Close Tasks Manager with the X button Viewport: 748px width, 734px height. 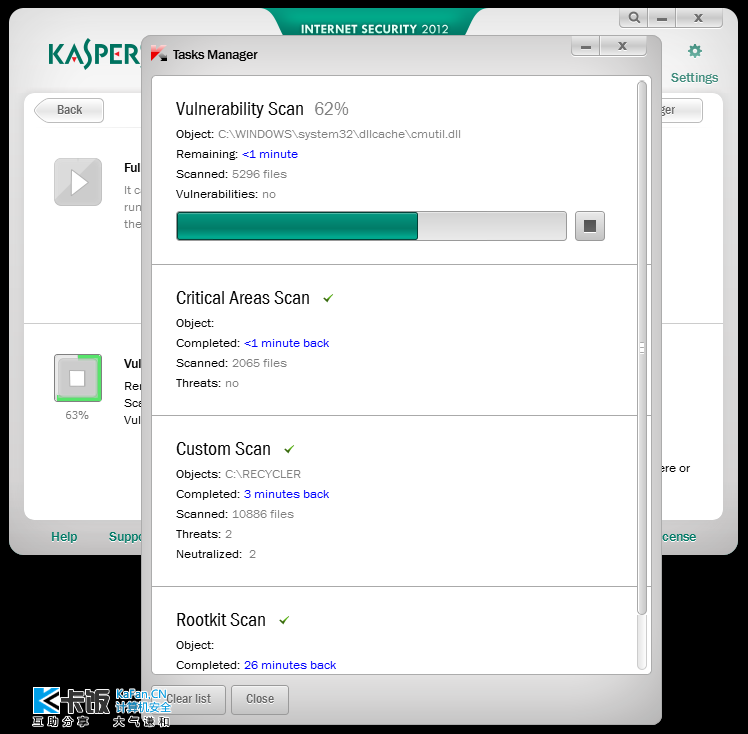coord(623,46)
